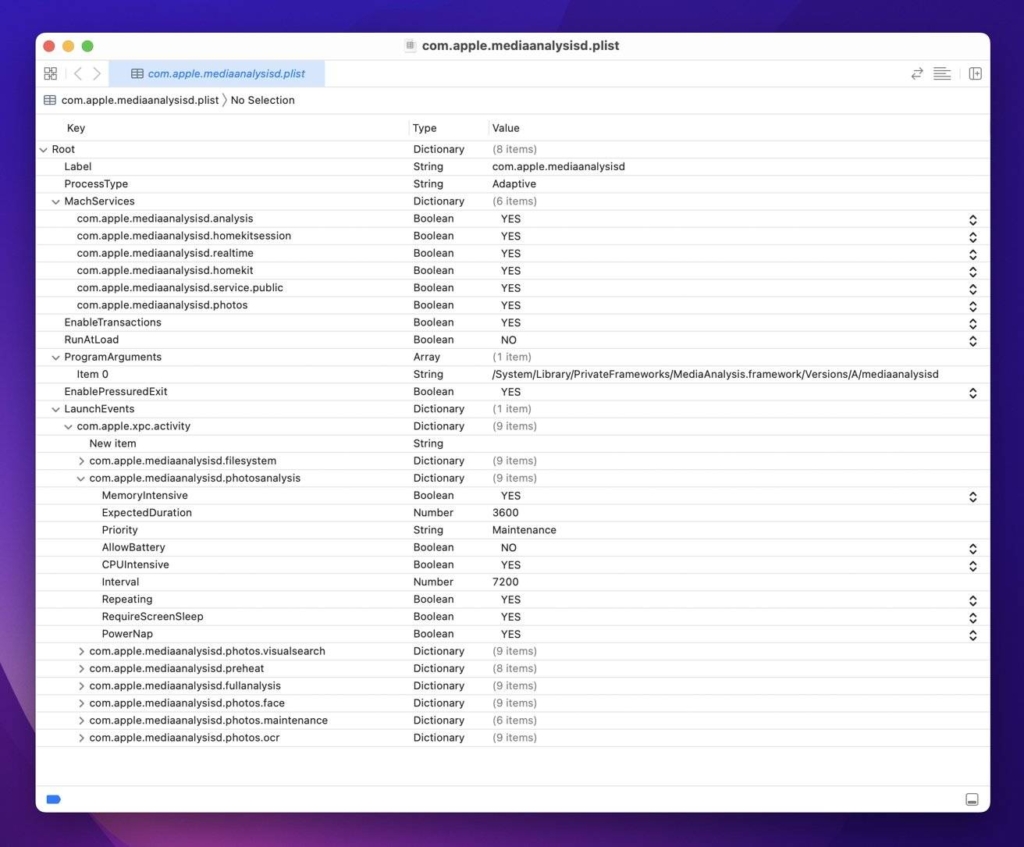This screenshot has height=847, width=1024.
Task: Toggle RunAtLoad from NO to YES
Action: click(x=971, y=340)
